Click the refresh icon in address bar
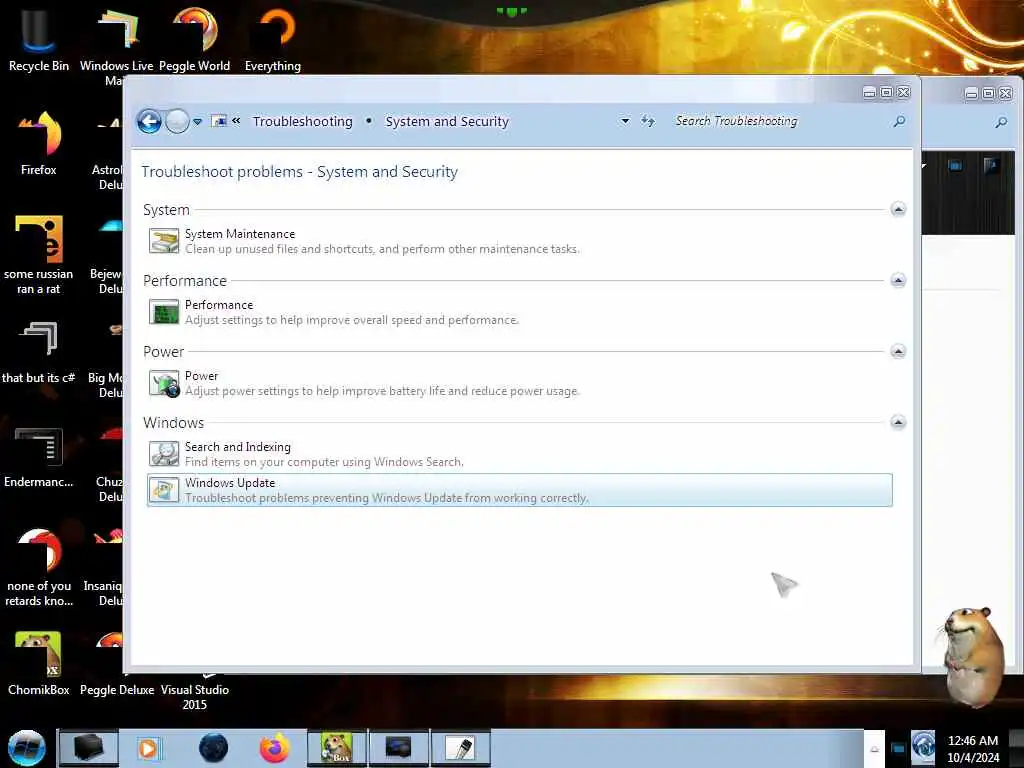 click(647, 121)
